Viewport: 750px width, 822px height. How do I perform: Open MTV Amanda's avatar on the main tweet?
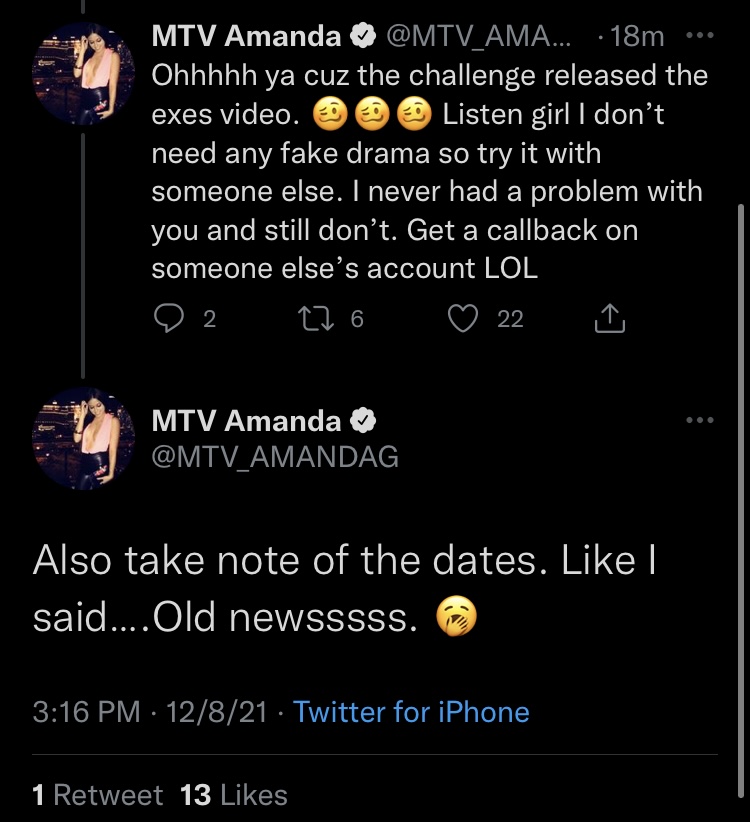[x=83, y=438]
